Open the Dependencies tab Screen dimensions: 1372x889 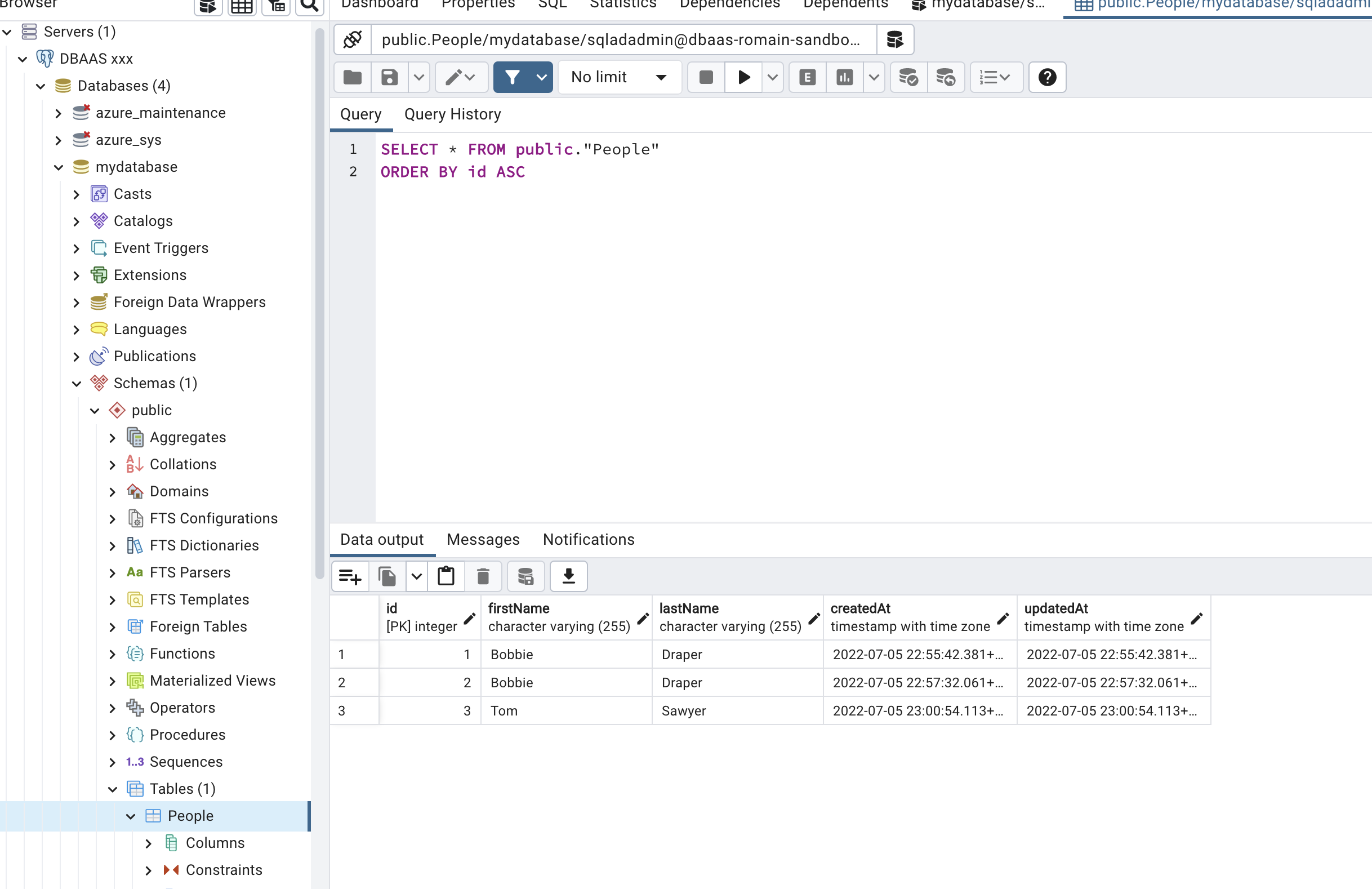729,5
